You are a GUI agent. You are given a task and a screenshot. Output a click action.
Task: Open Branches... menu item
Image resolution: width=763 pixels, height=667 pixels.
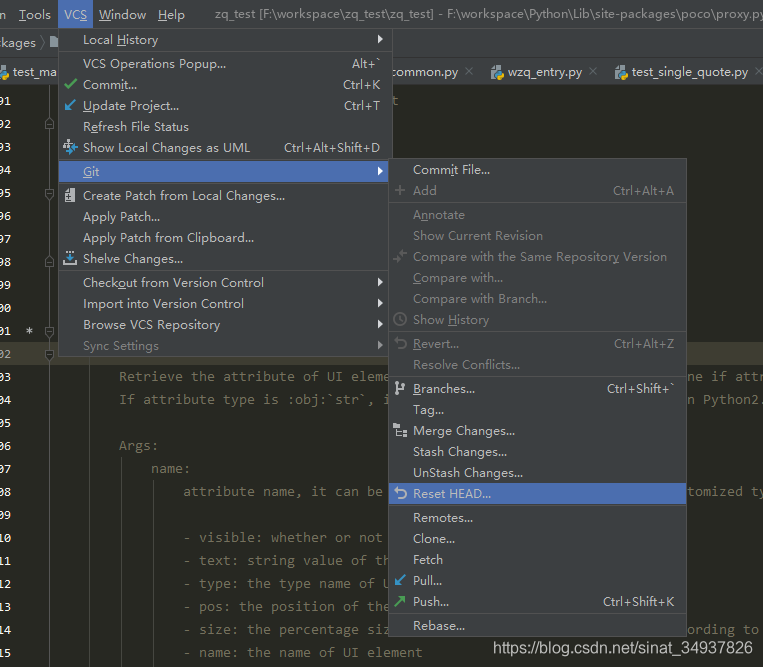click(537, 389)
